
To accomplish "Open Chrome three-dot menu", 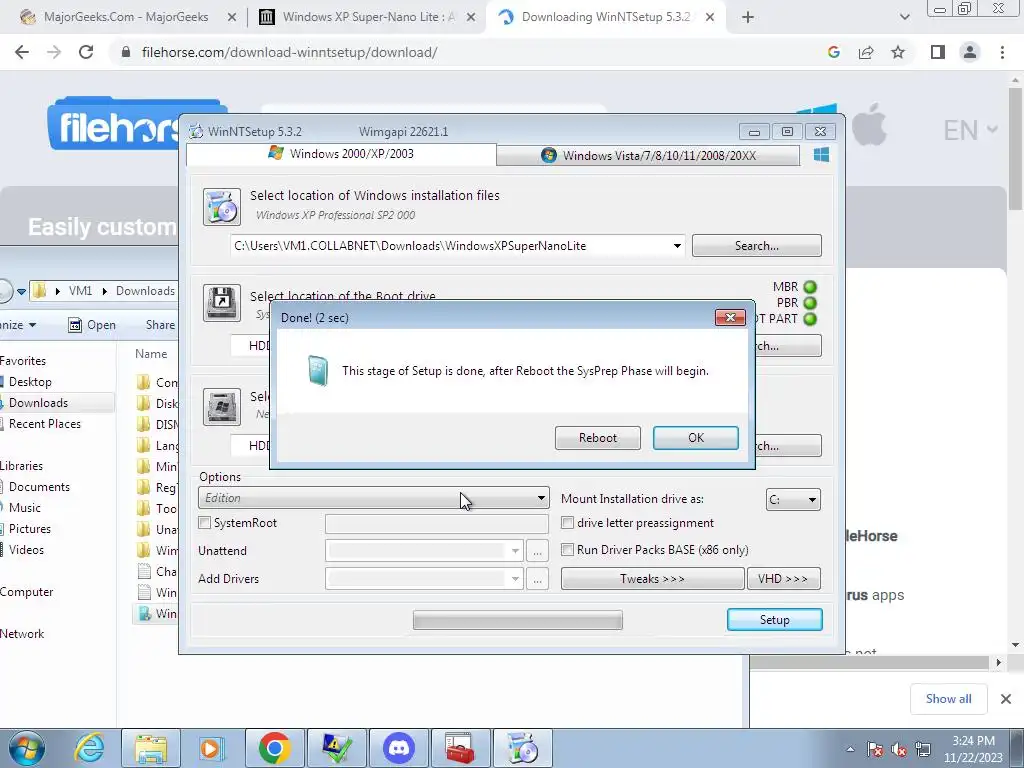I will coord(1002,52).
